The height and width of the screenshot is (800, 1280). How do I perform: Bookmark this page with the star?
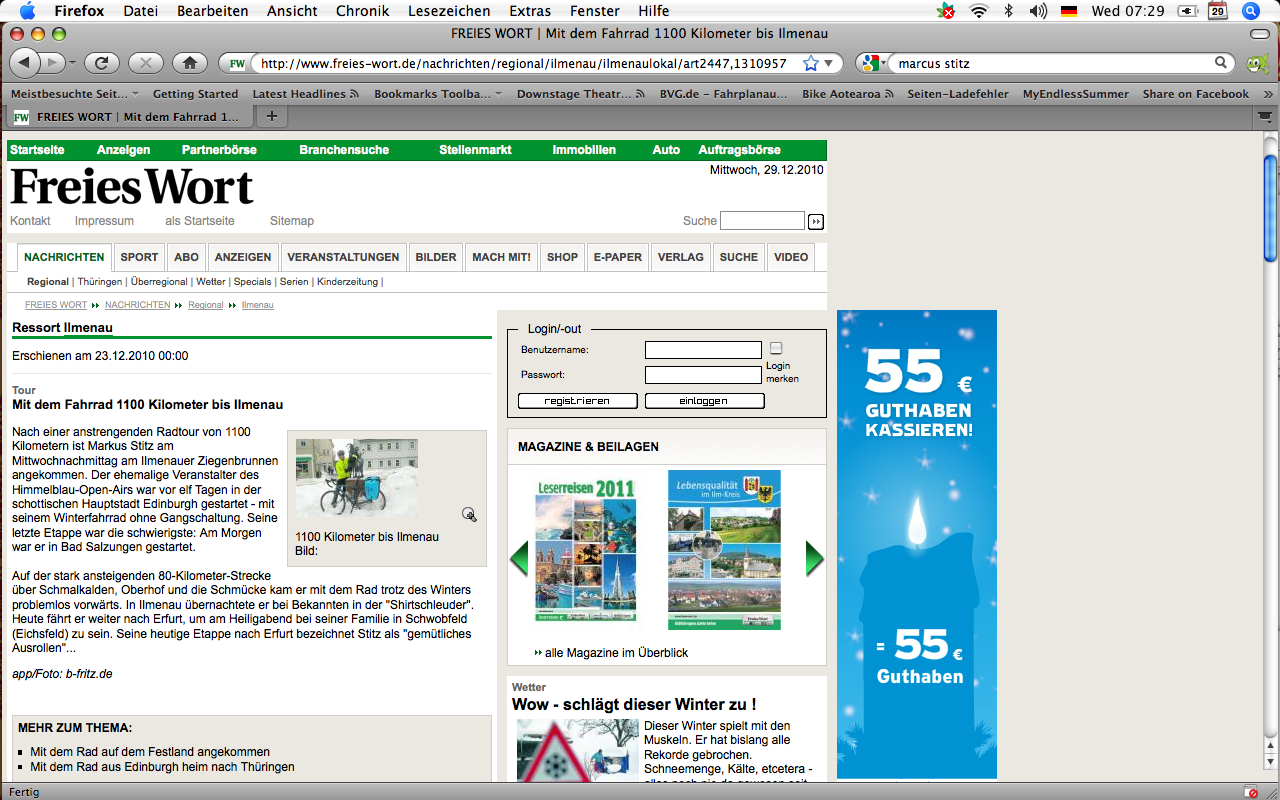pos(811,63)
